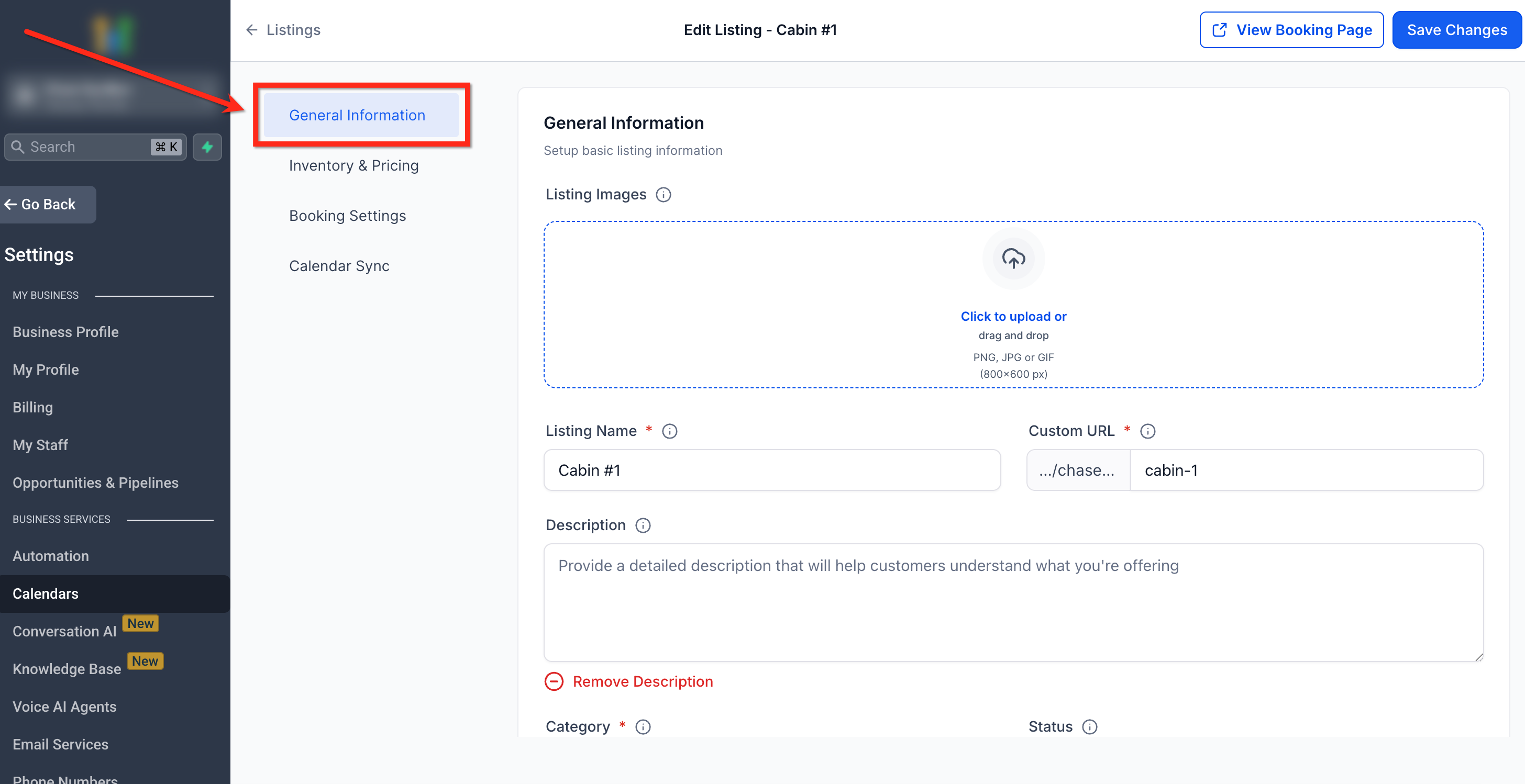
Task: Open Business Profile in the settings sidebar
Action: tap(65, 332)
